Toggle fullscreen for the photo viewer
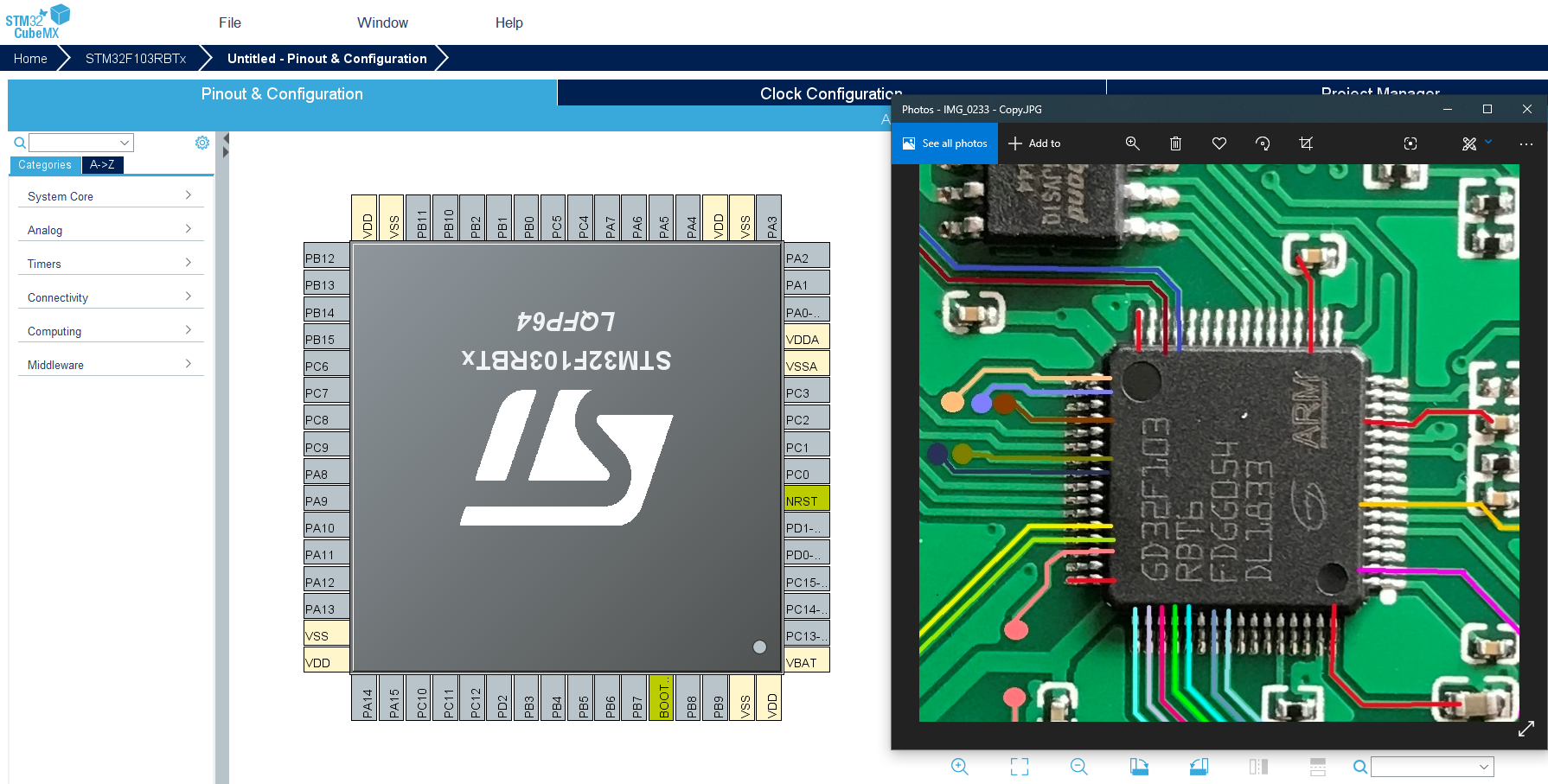 (x=1526, y=729)
